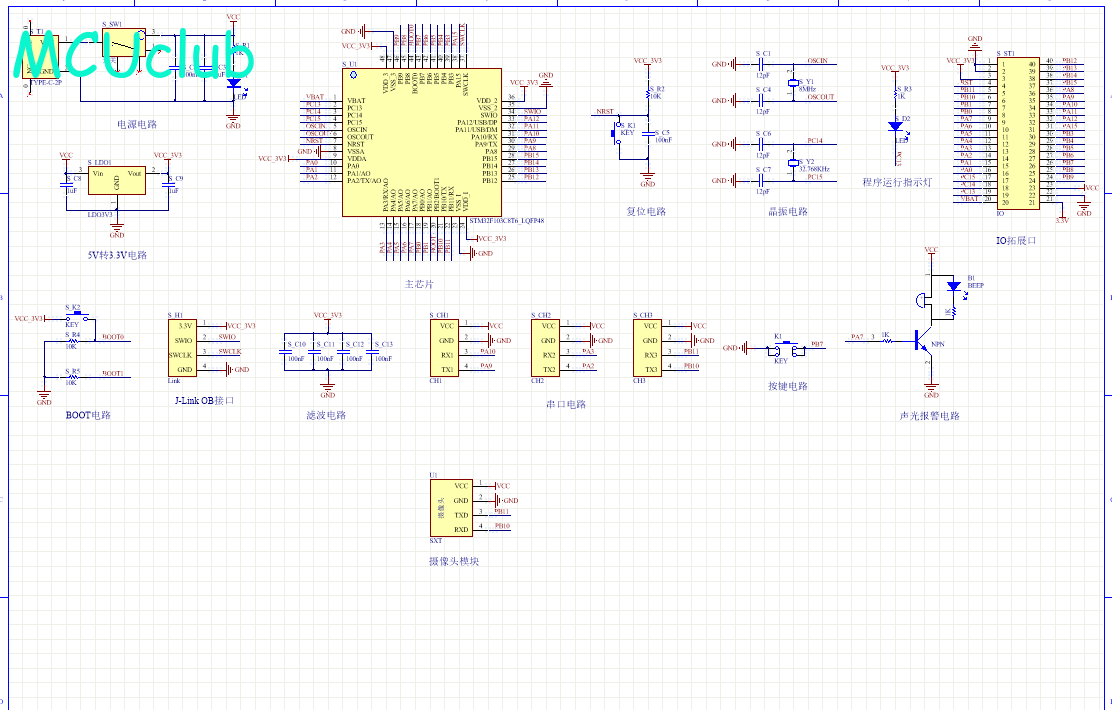Click the 'LDO3V3' part label
Viewport: 1112px width, 710px height.
(x=99, y=214)
